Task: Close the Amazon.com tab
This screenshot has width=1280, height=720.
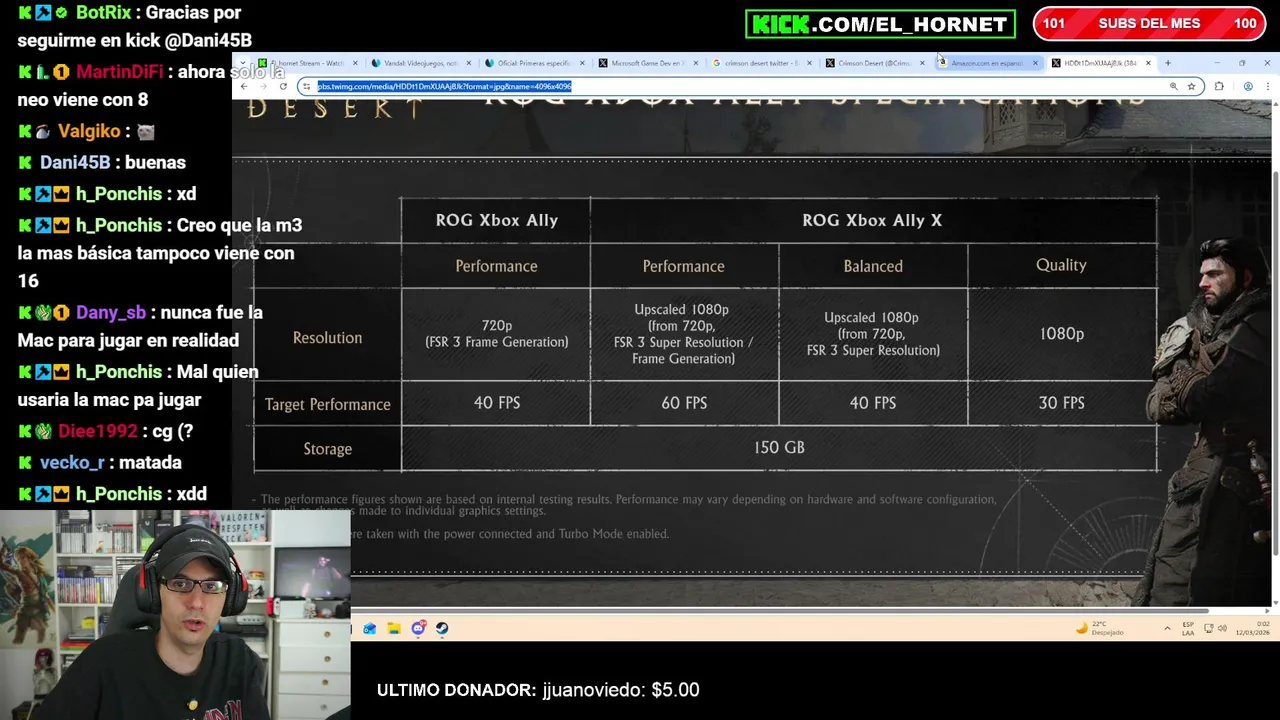Action: click(1035, 63)
